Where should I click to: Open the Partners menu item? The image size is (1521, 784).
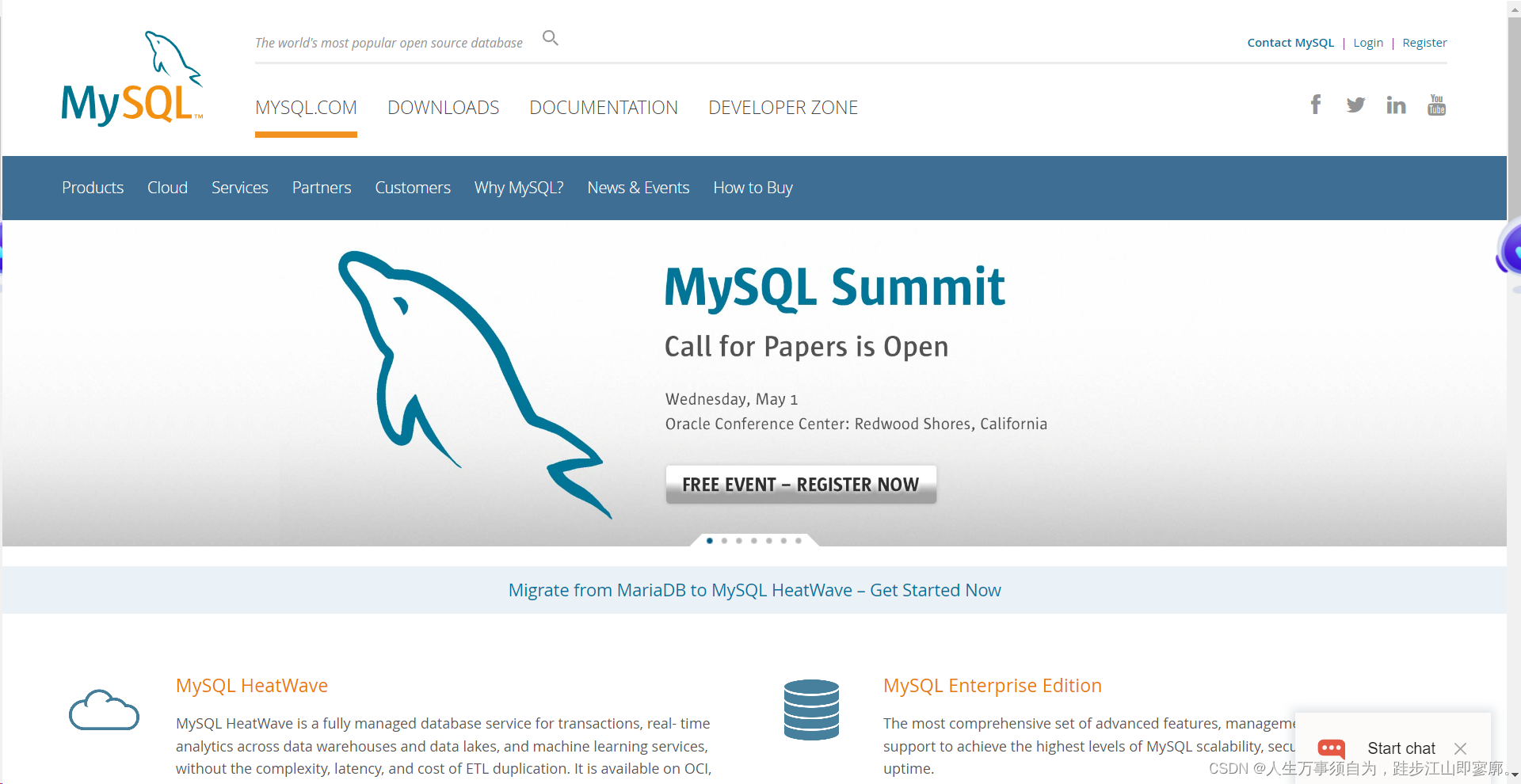point(322,188)
